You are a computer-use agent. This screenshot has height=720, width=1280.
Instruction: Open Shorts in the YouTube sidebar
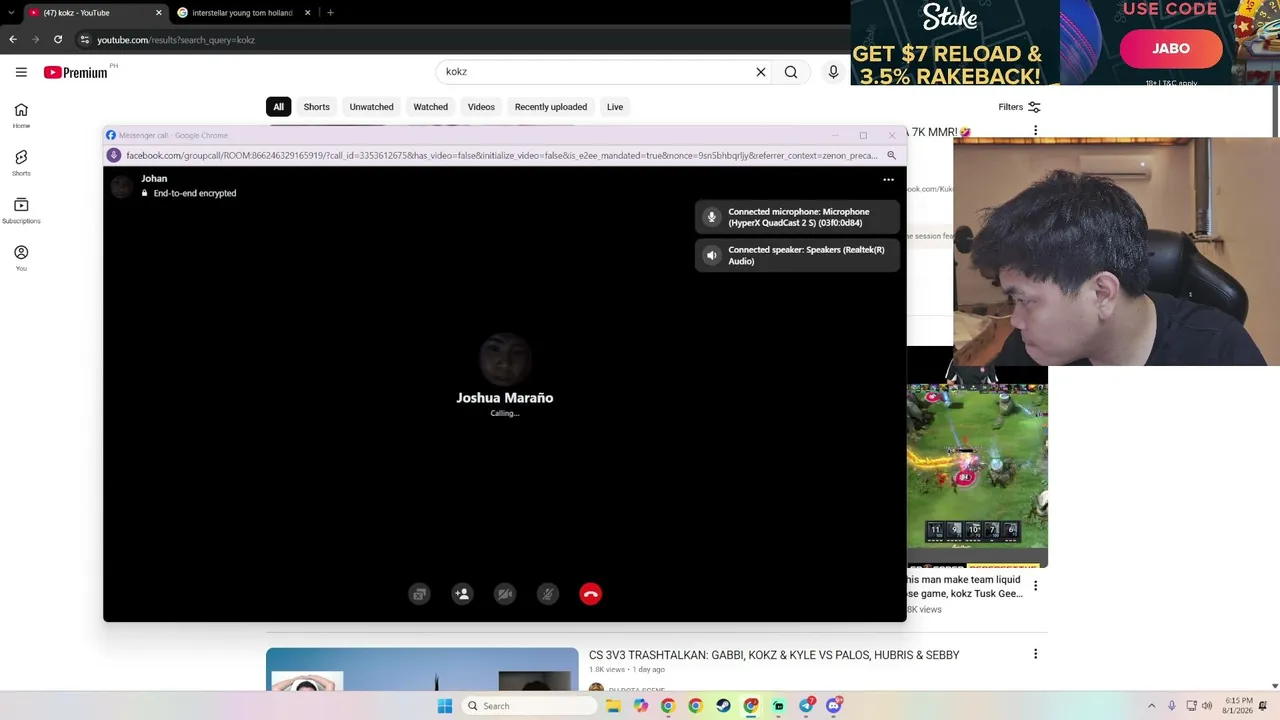21,163
